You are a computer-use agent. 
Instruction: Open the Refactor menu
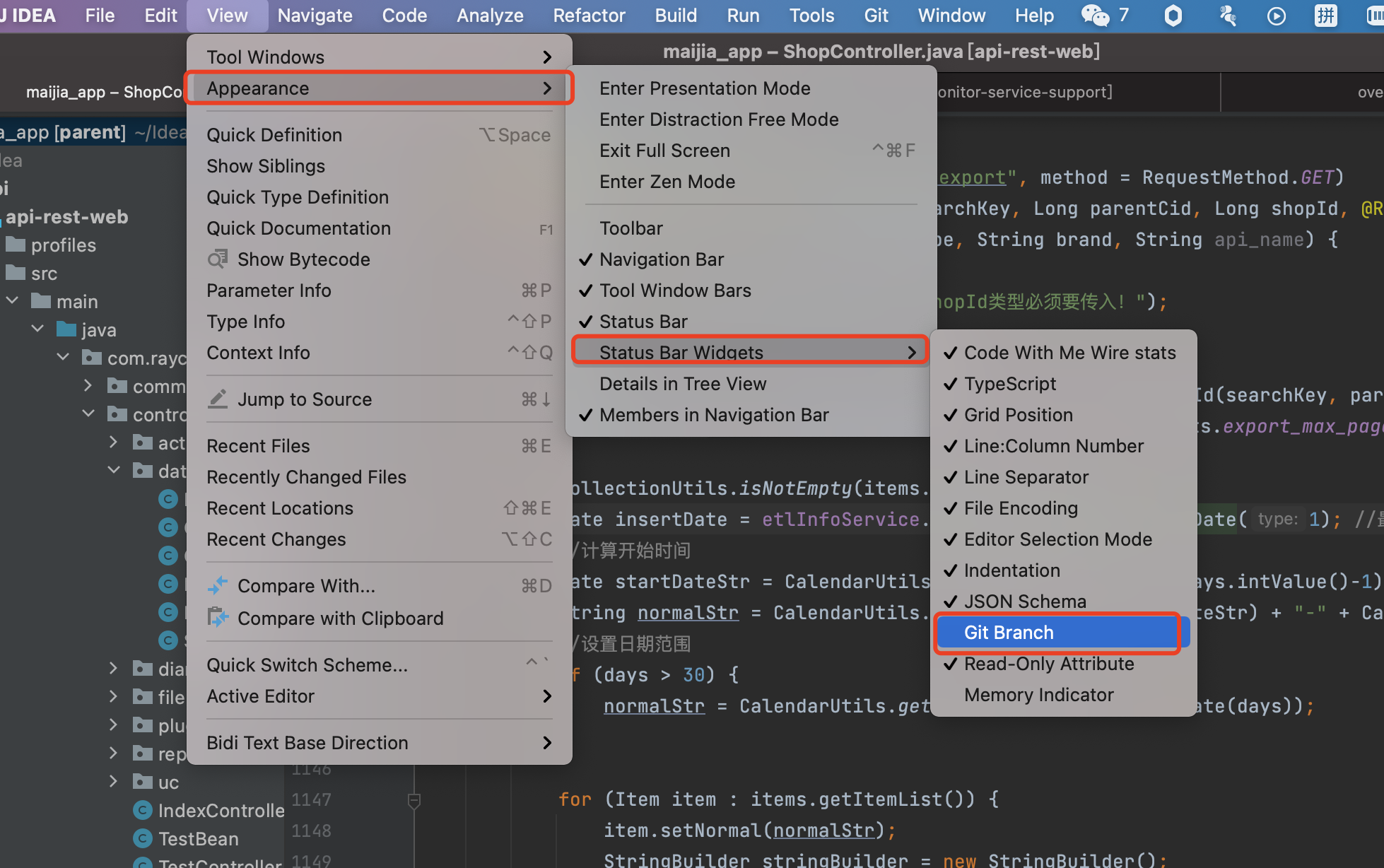point(589,16)
